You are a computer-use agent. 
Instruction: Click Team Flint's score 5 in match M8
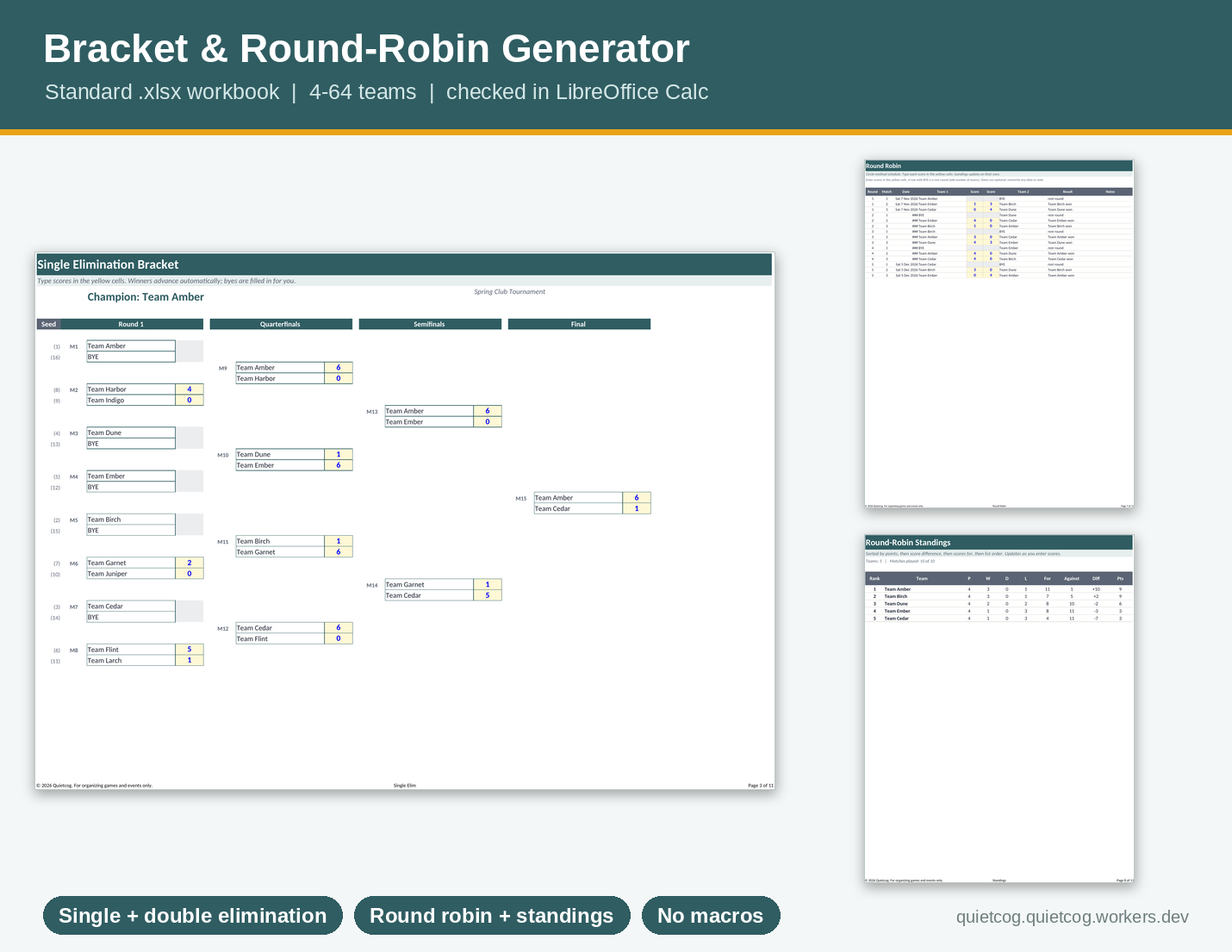point(190,650)
